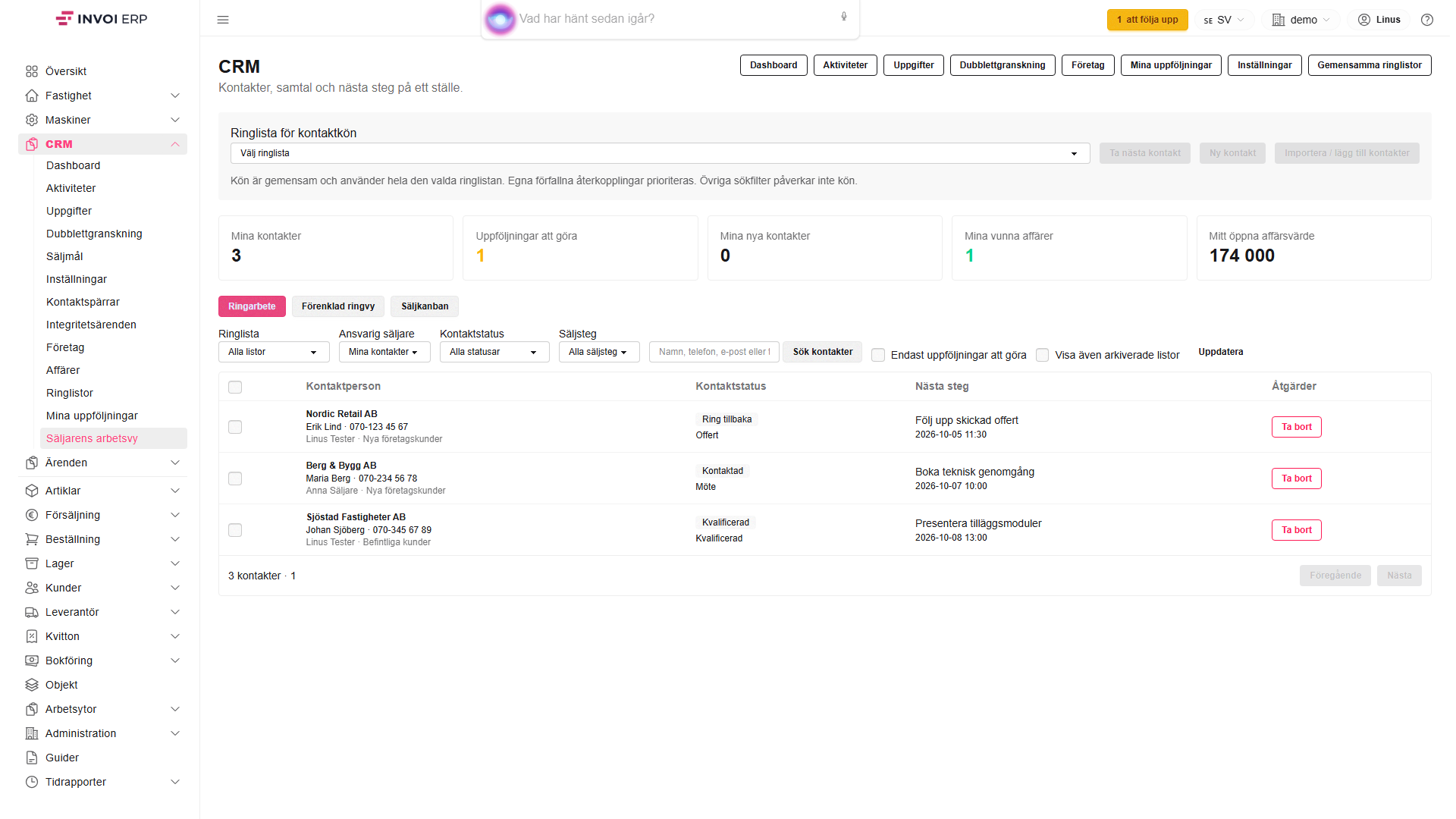1456x819 pixels.
Task: Open the Mina kontakter seller dropdown
Action: (384, 352)
